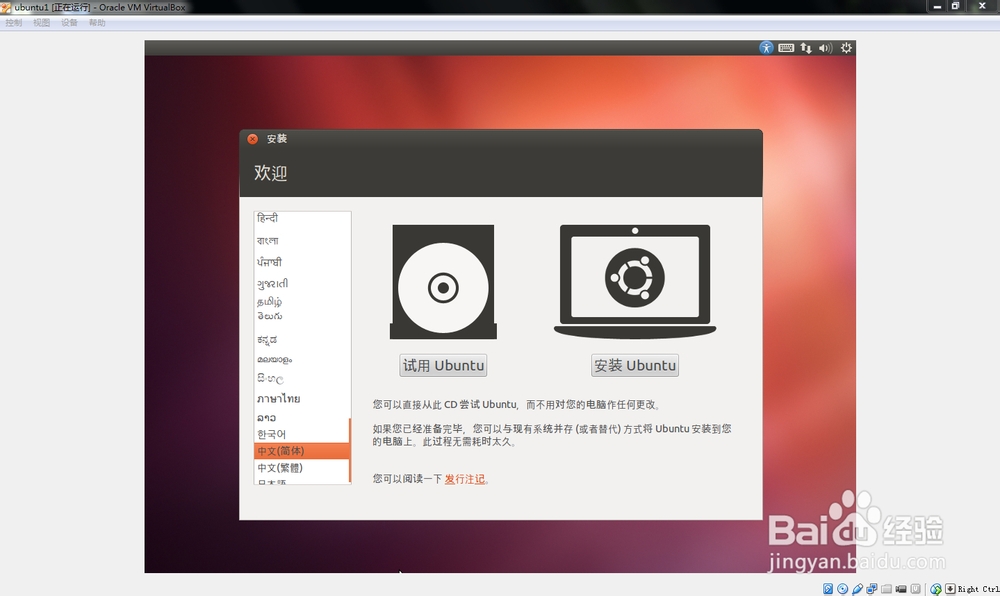Image resolution: width=1000 pixels, height=596 pixels.
Task: Open the keyboard layout indicator
Action: [786, 48]
